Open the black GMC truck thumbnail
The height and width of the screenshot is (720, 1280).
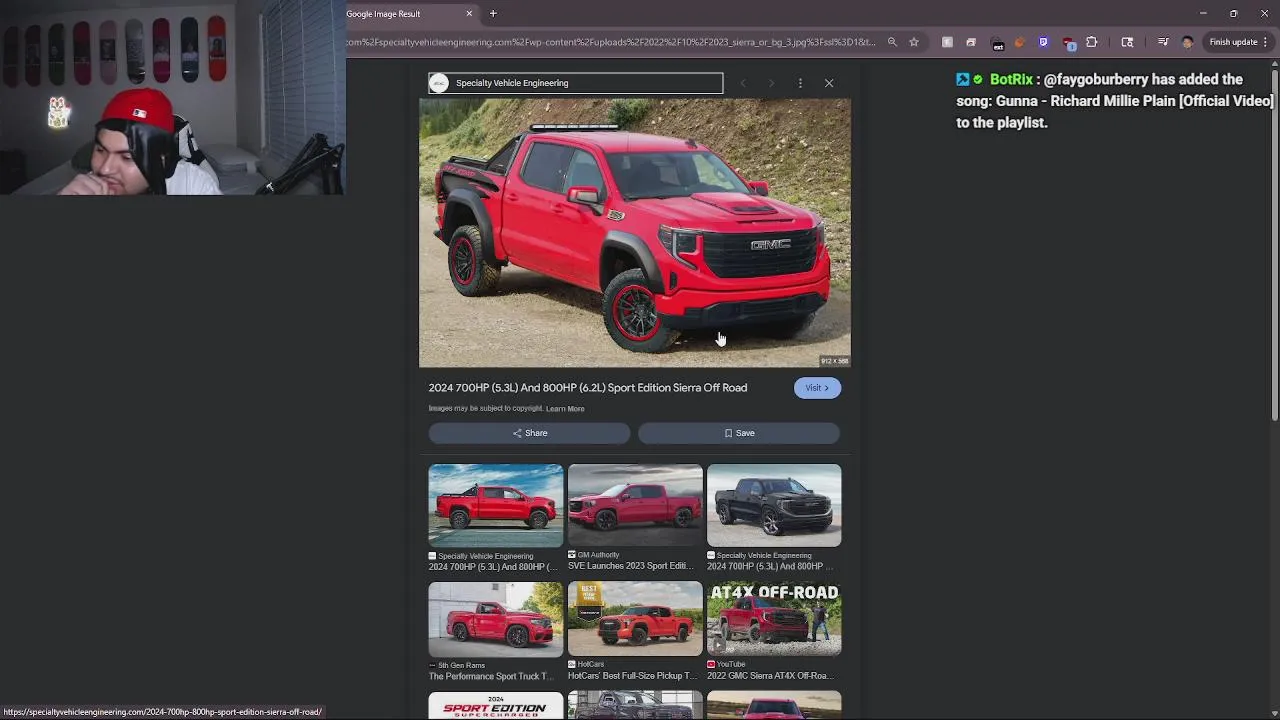(x=774, y=505)
